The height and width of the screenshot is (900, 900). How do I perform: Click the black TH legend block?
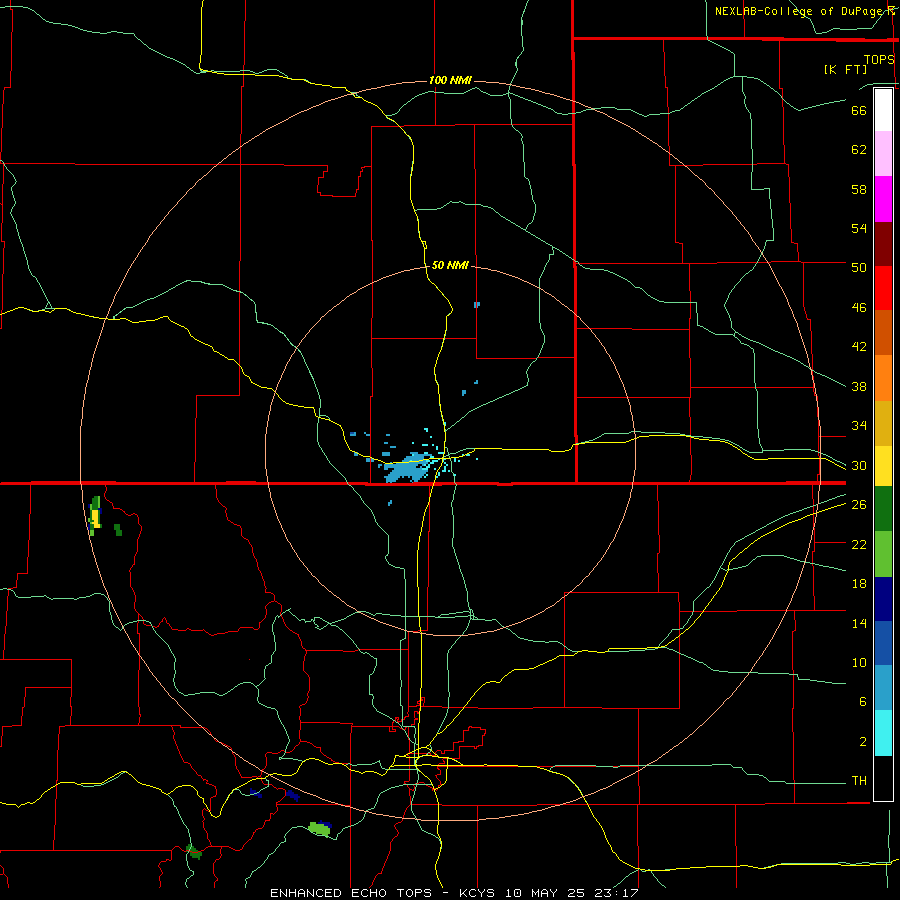point(883,778)
